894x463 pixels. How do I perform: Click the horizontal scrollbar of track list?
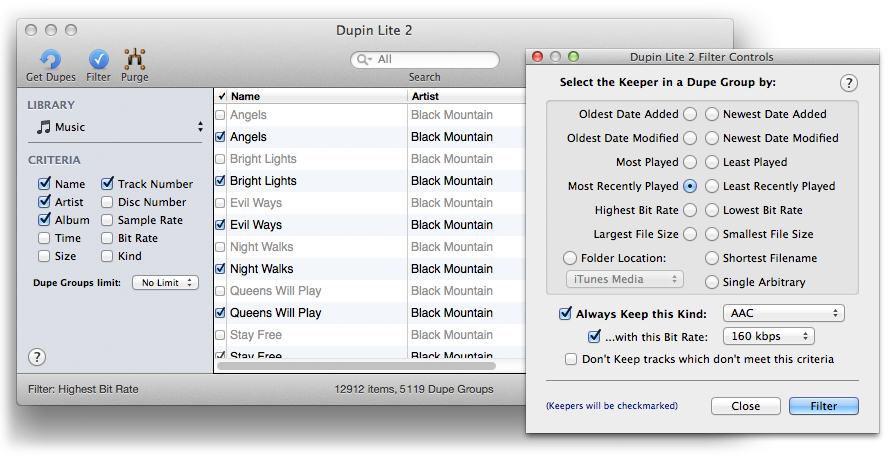coord(356,365)
